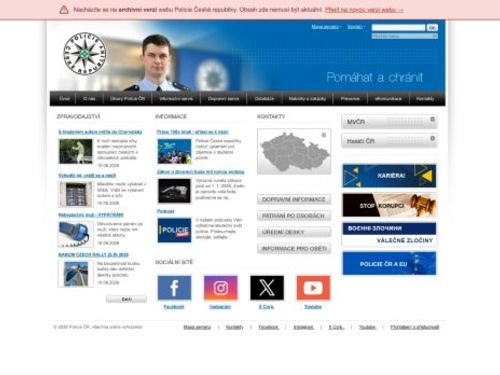Open the Kontakty link in header
This screenshot has height=375, width=500.
tap(355, 27)
